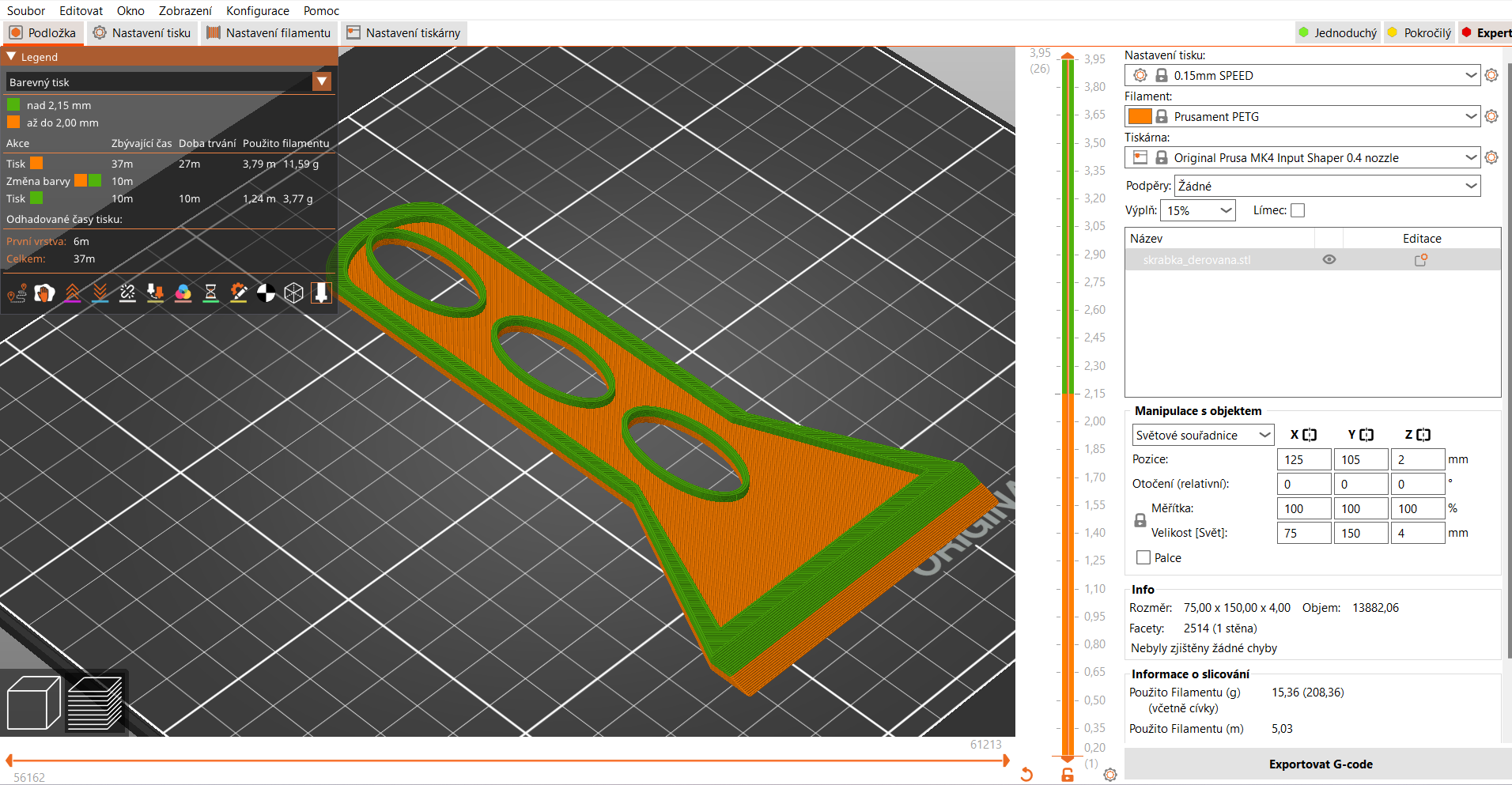The image size is (1512, 785).
Task: Switch to 3D editor view cube icon
Action: point(33,703)
